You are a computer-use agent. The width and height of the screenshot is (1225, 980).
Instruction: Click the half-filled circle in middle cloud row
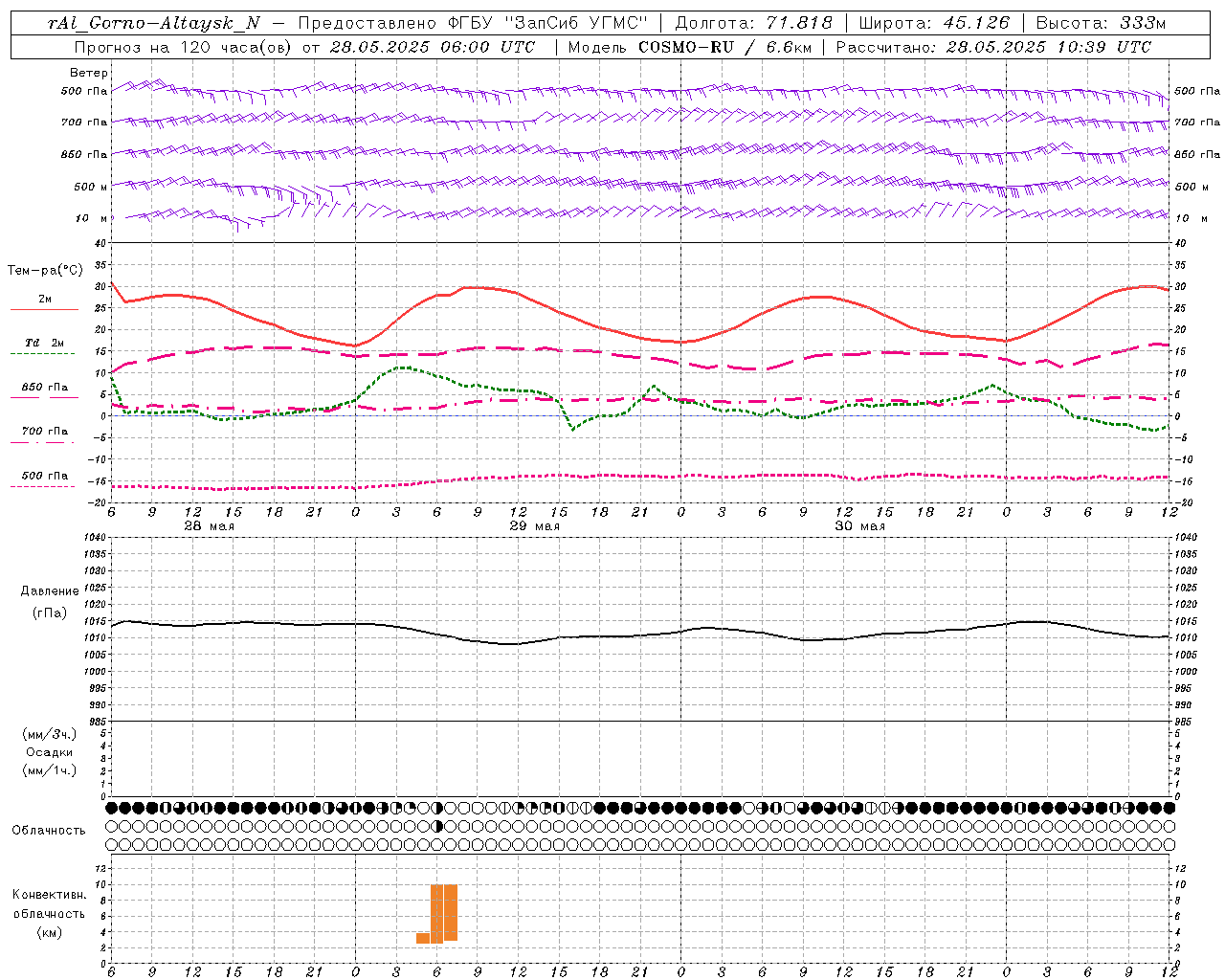(437, 826)
